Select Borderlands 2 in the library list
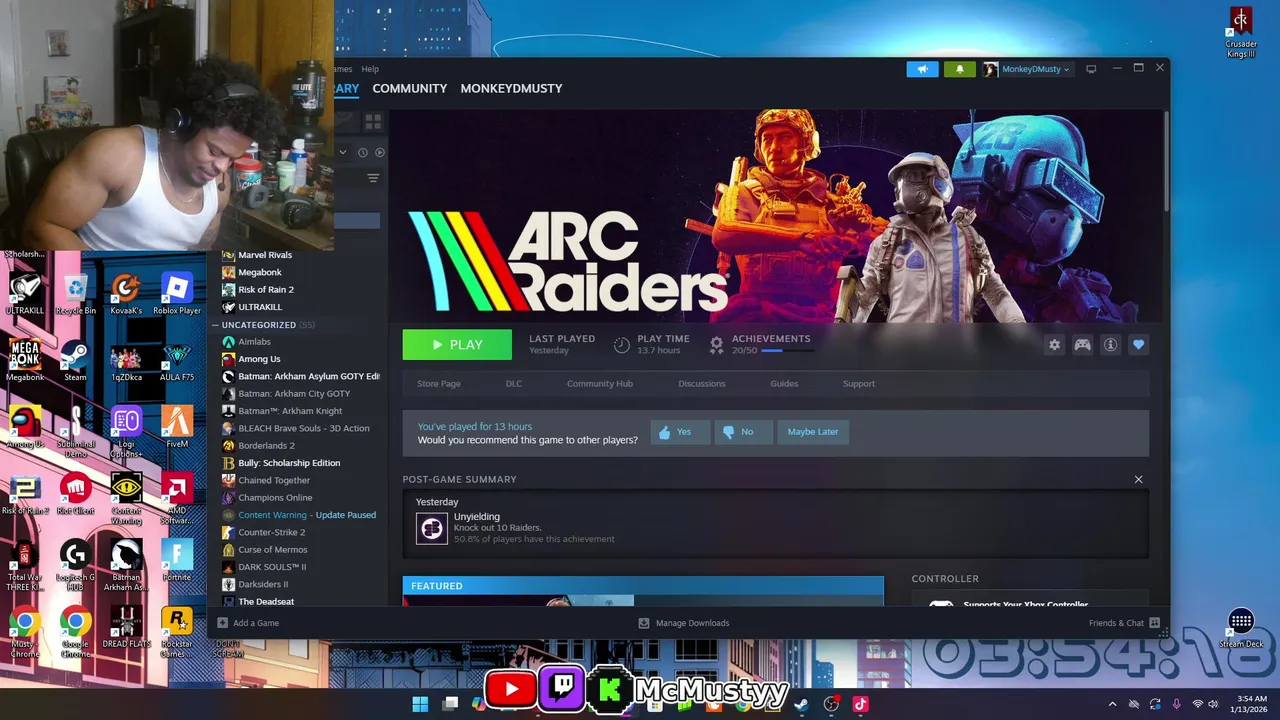The image size is (1280, 720). pos(266,445)
